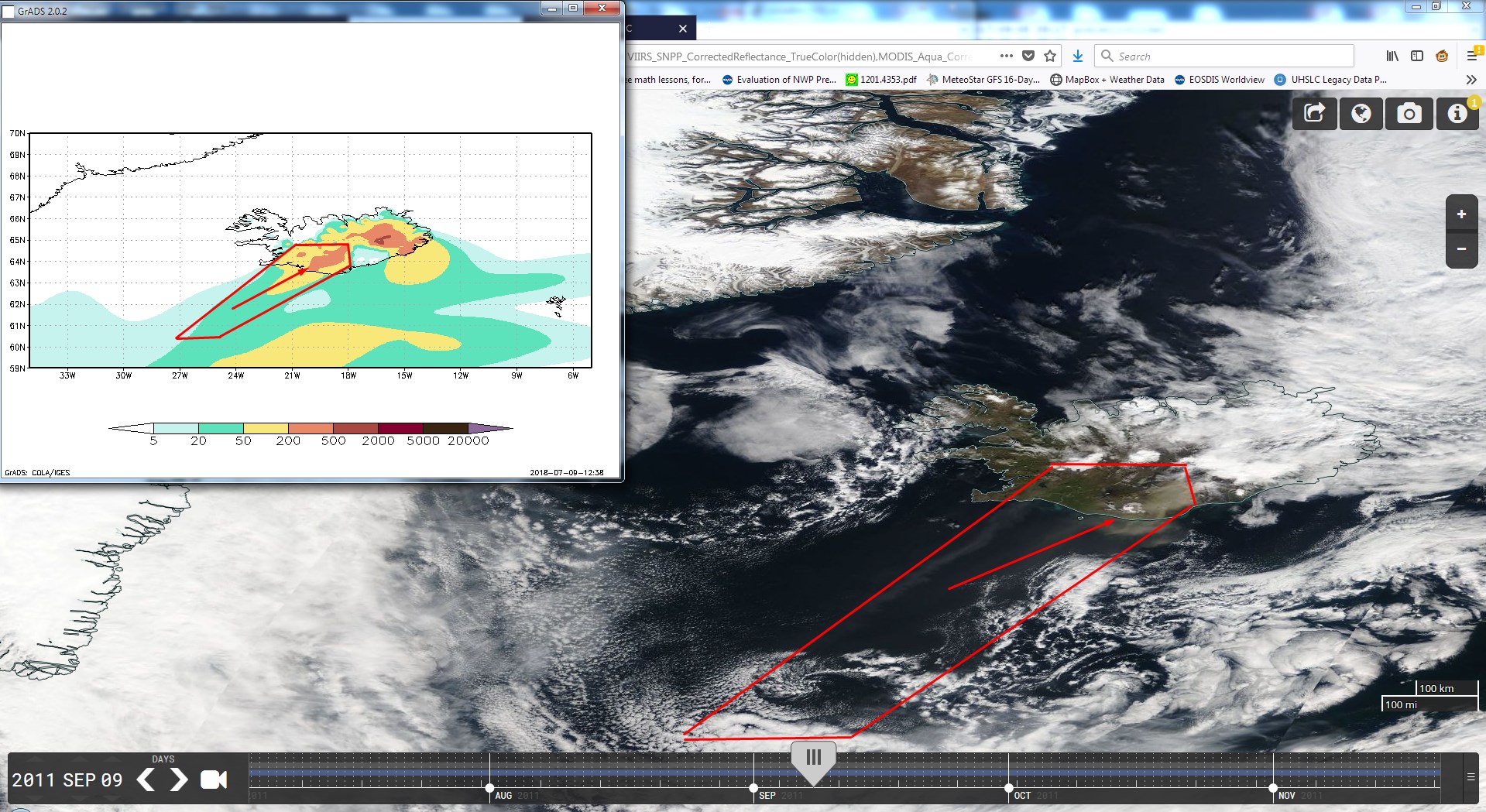Open 'Evaluation of NWP Pre...' bookmark
The height and width of the screenshot is (812, 1486).
point(779,80)
